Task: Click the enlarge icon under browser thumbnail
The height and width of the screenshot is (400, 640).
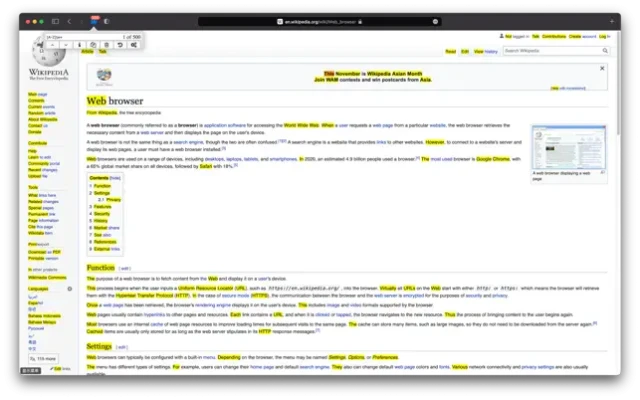Action: (x=602, y=173)
